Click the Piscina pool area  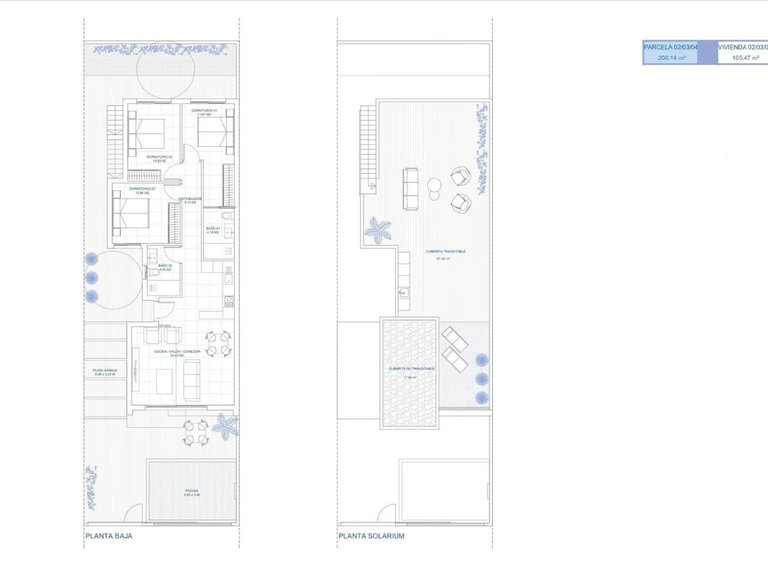(x=191, y=491)
